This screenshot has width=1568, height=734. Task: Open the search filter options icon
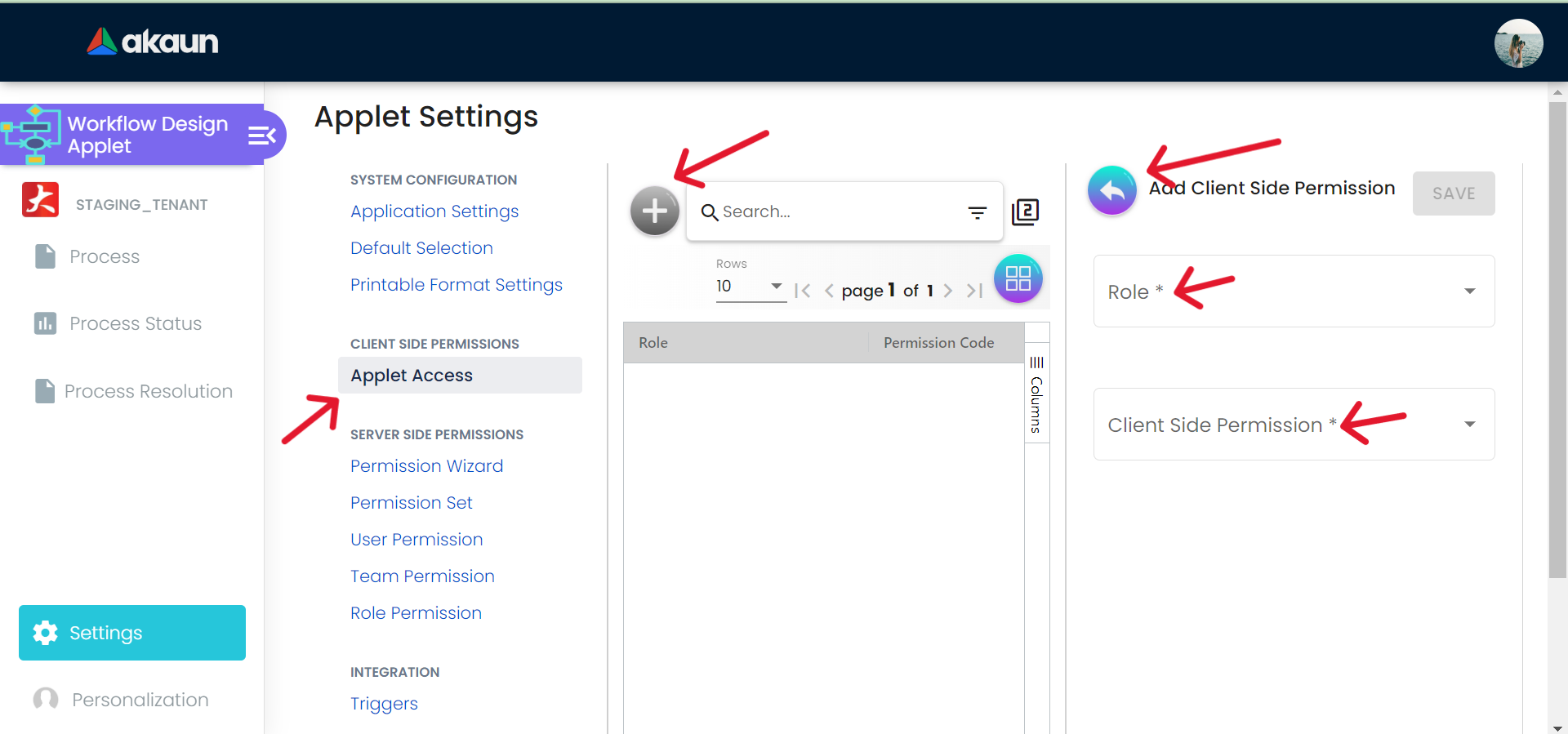point(977,212)
